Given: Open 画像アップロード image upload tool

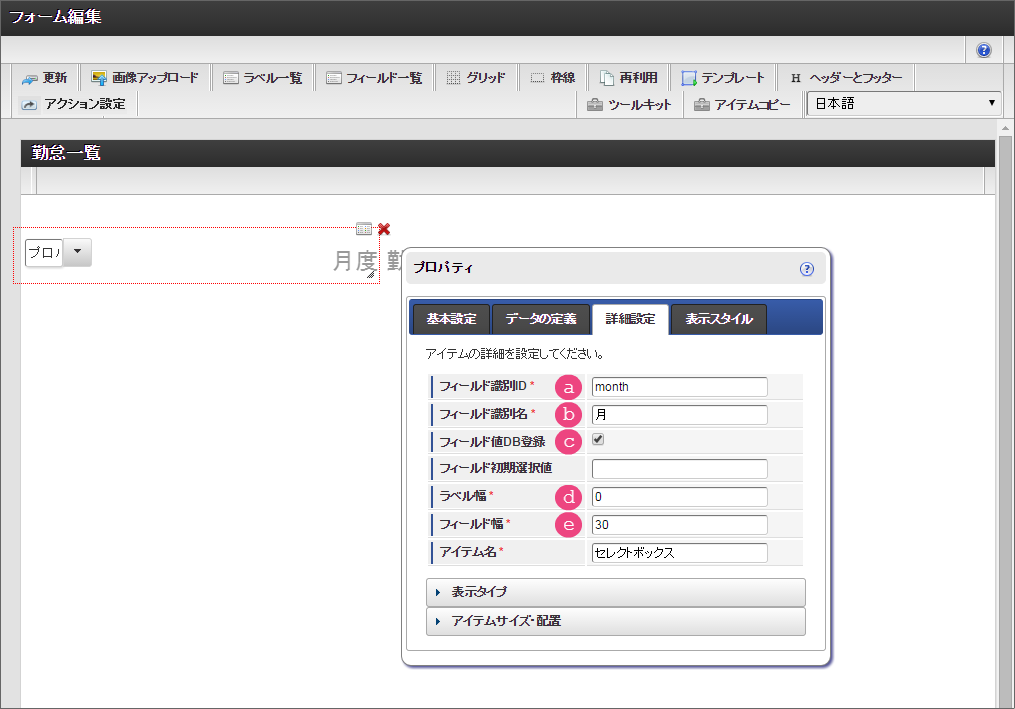Looking at the screenshot, I should (144, 78).
